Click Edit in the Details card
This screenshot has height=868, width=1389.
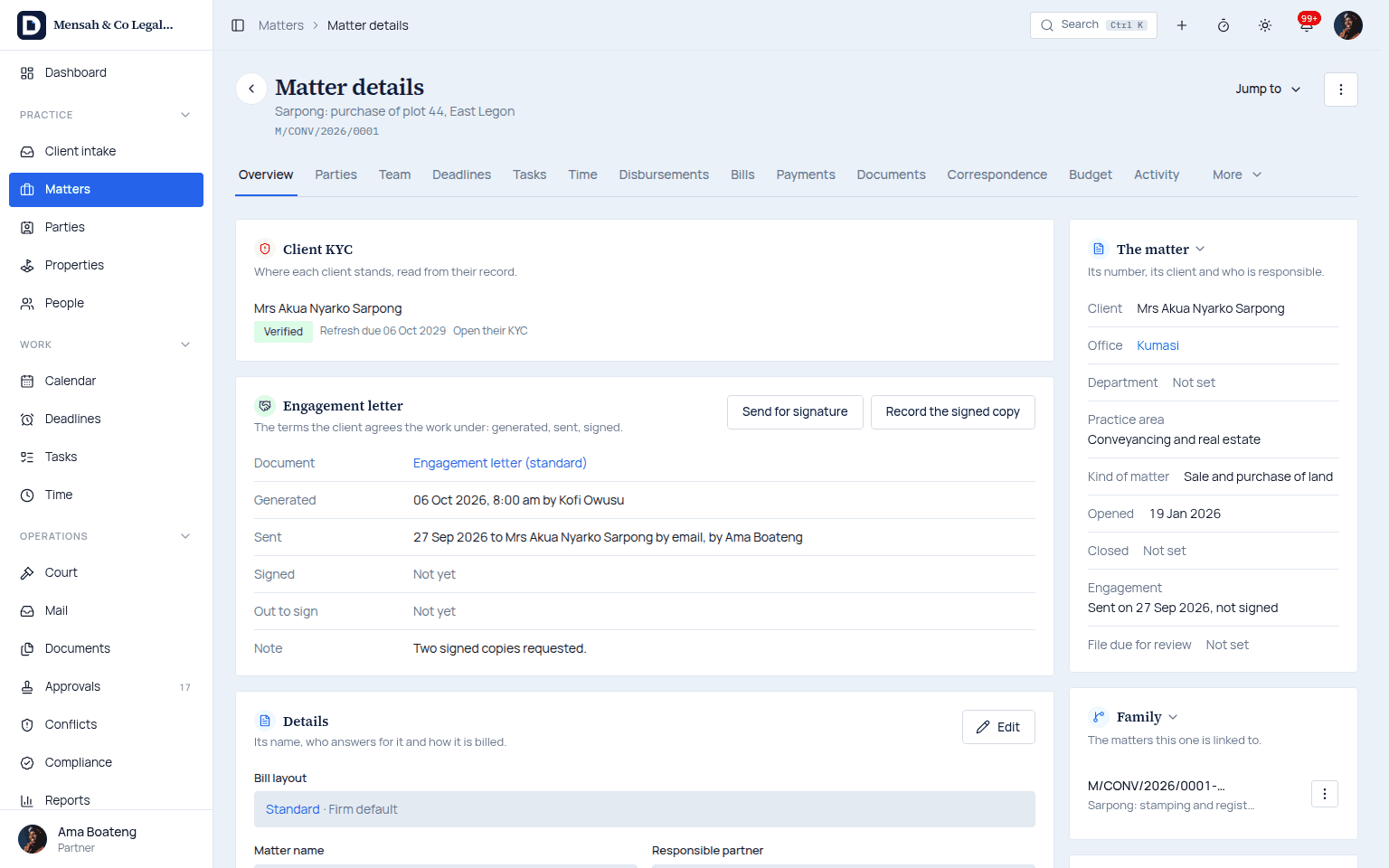(998, 727)
